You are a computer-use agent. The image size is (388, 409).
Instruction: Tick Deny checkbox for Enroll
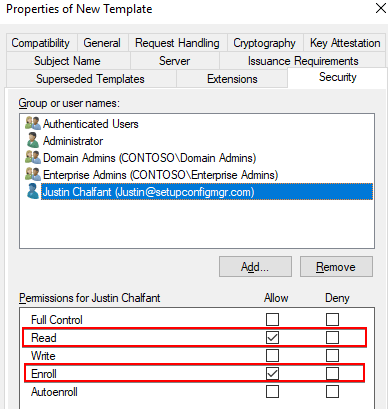click(x=332, y=374)
